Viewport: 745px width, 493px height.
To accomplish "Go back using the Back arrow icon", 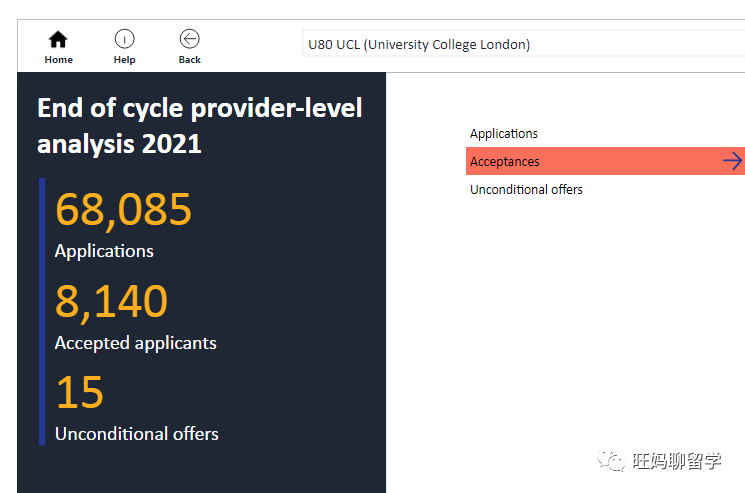I will click(x=189, y=39).
